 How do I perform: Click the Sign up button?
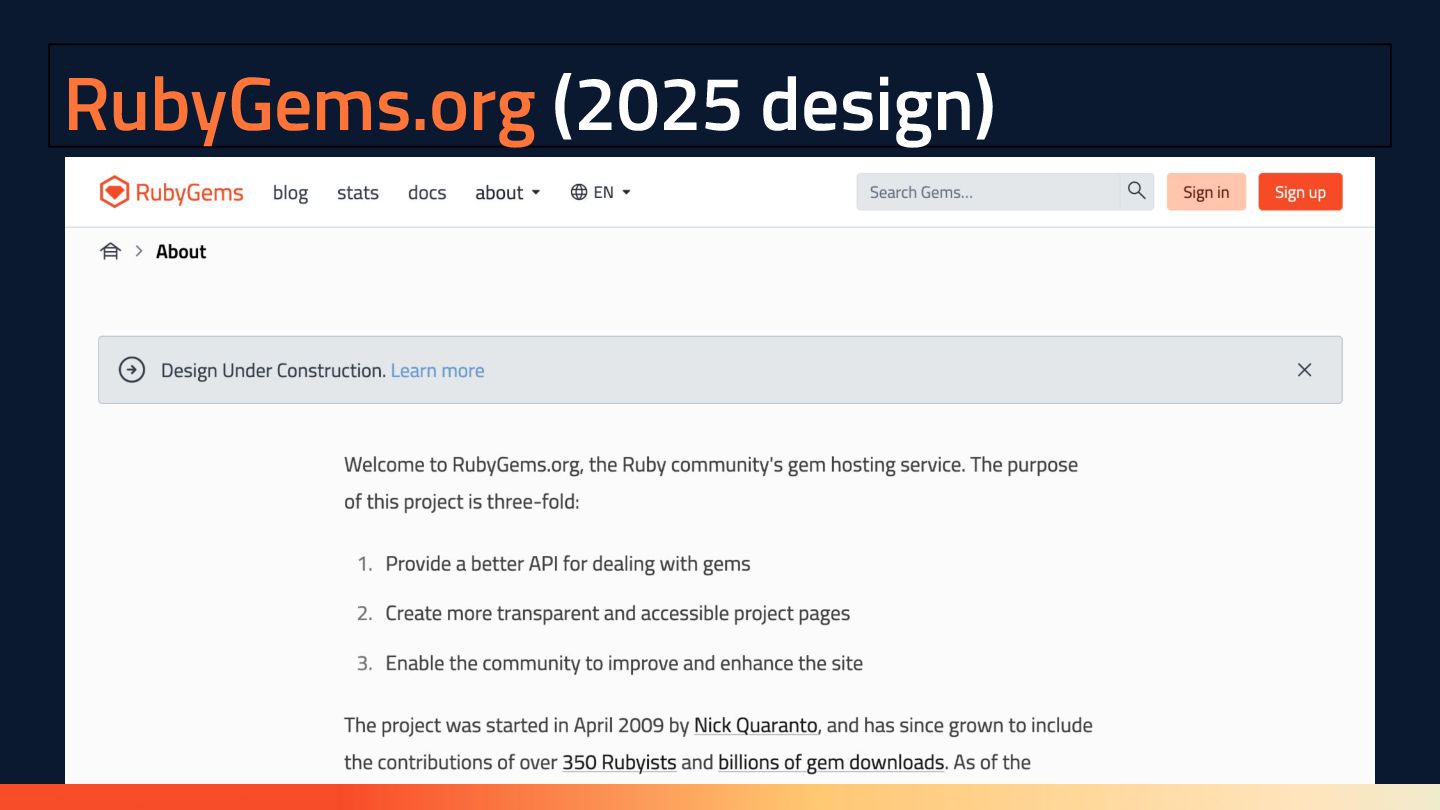[1300, 192]
